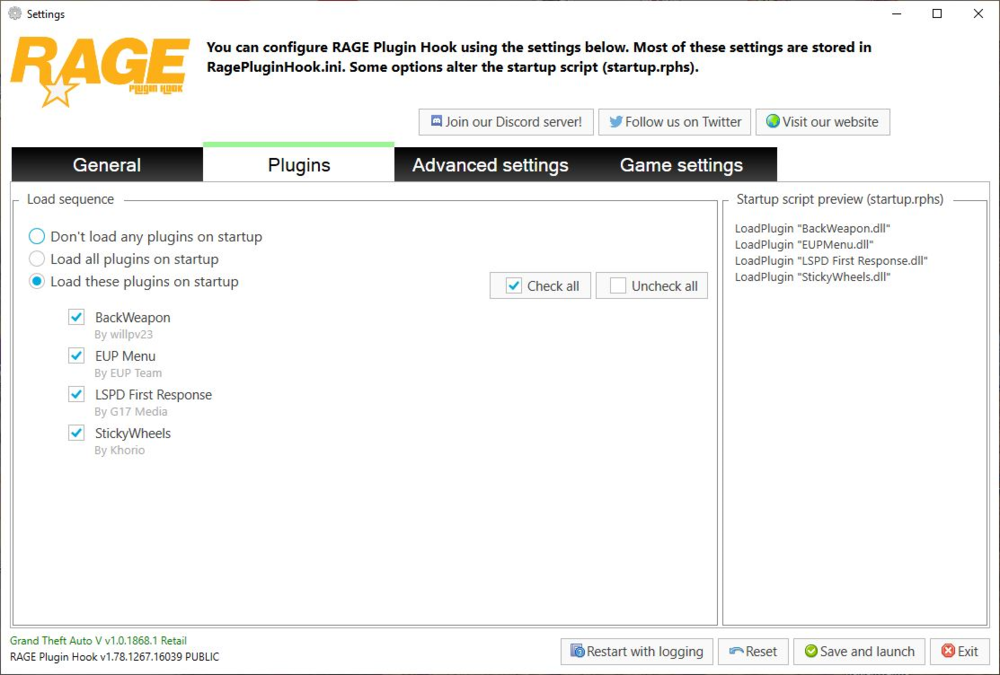This screenshot has width=1000, height=675.
Task: Select Don't load any plugins on startup
Action: click(37, 237)
